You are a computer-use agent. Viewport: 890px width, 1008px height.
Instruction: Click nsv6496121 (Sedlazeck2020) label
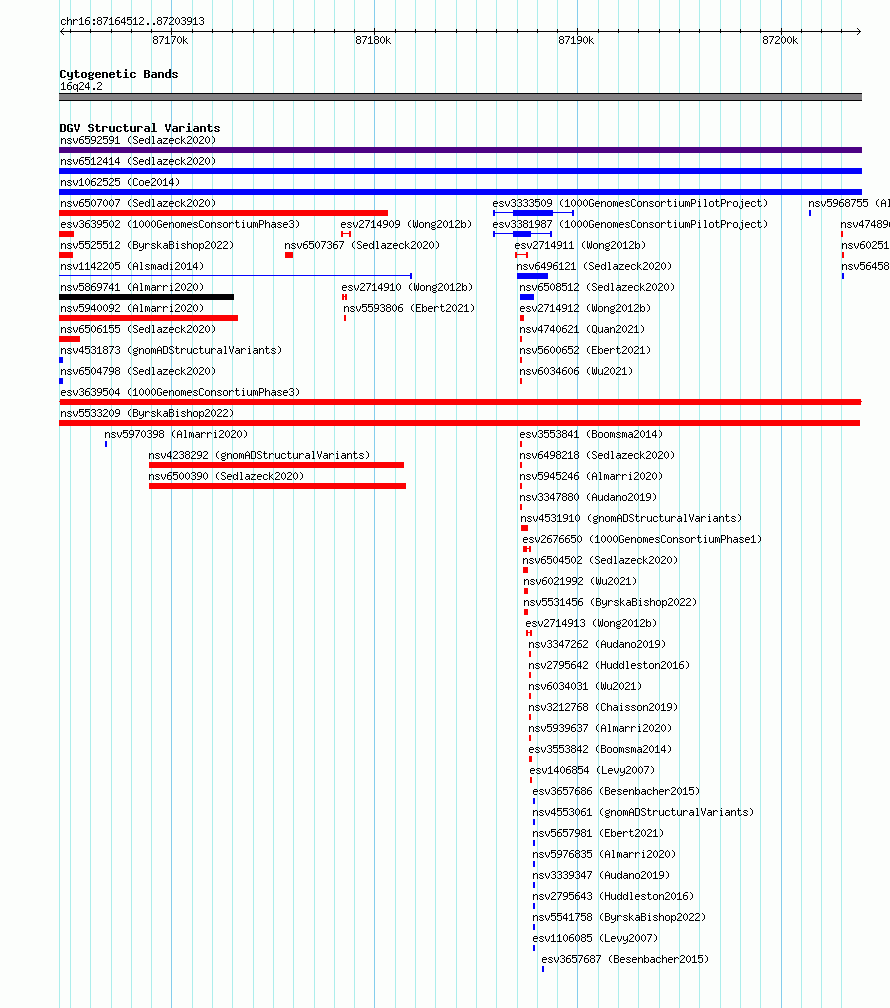[x=594, y=266]
